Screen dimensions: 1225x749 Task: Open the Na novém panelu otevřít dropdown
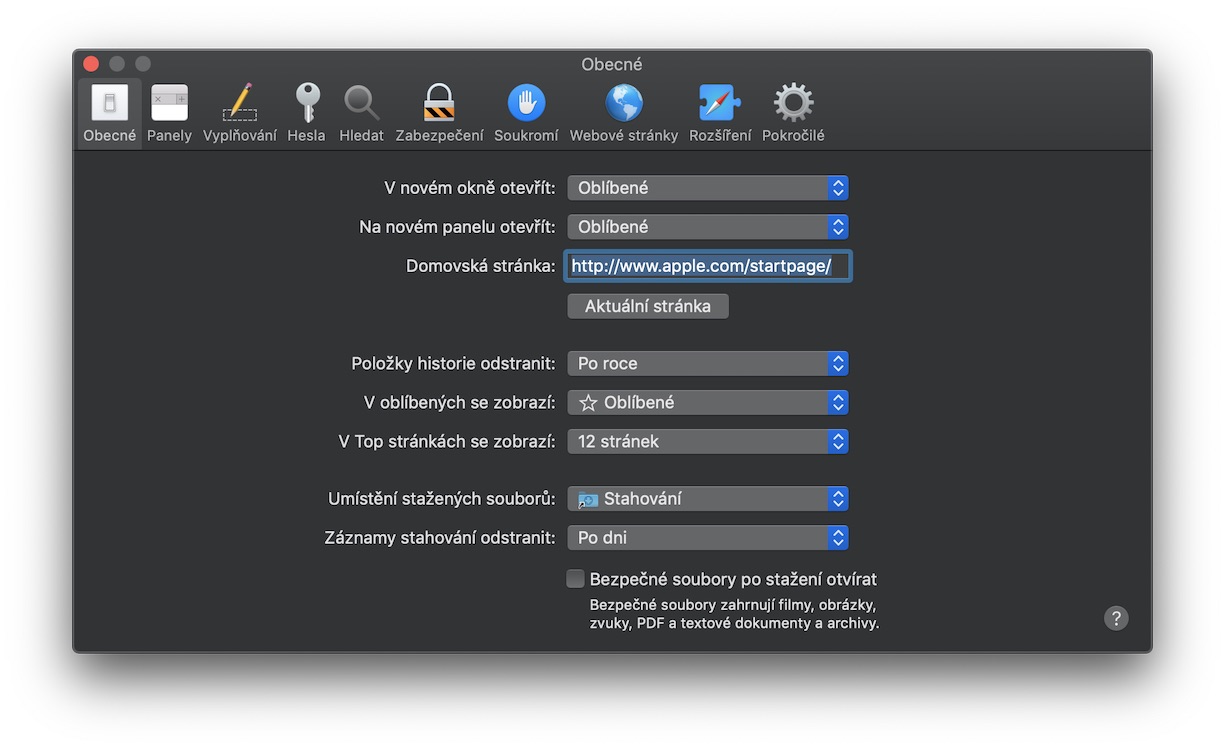tap(708, 226)
